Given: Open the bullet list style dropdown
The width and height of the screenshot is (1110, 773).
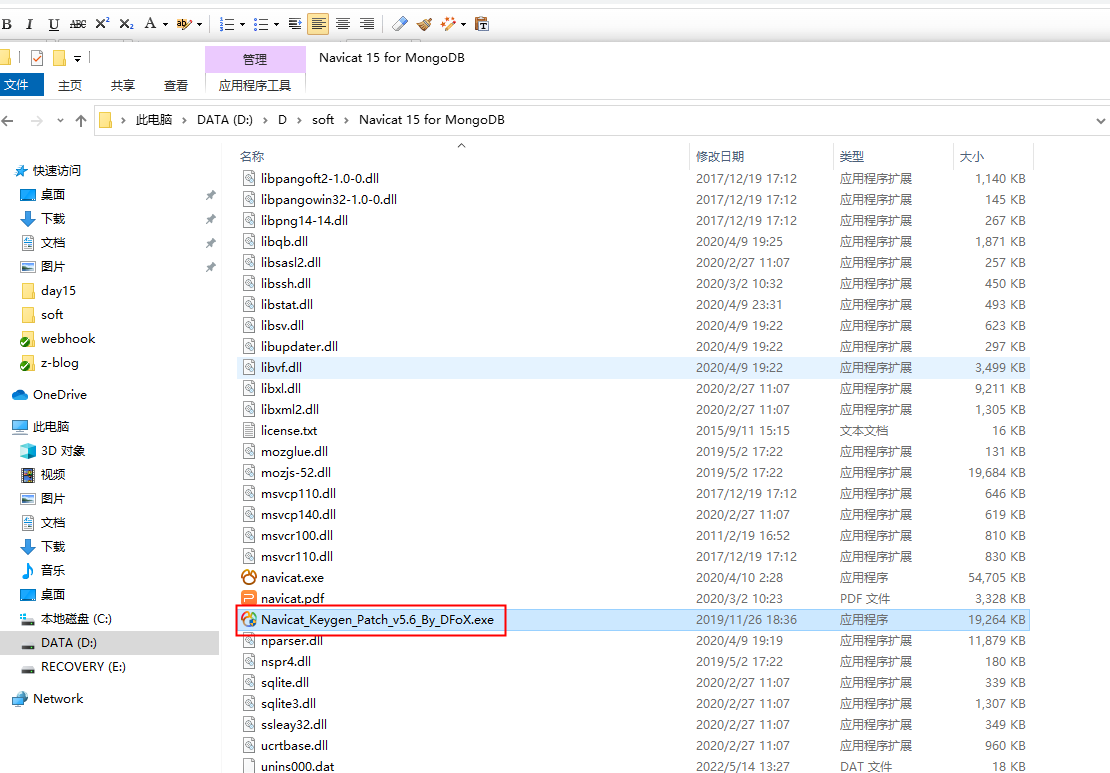Looking at the screenshot, I should click(x=276, y=24).
